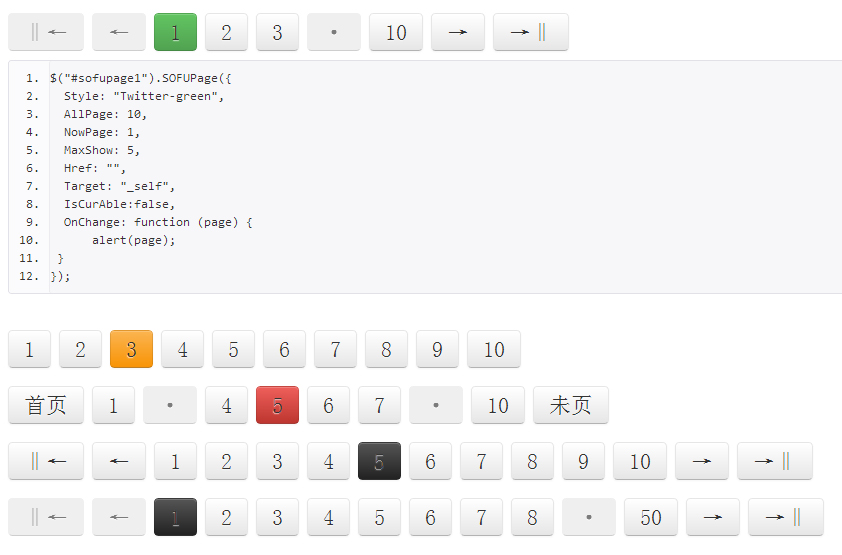The image size is (842, 555).
Task: Click next arrow in fourth paginator row
Action: pos(701,461)
